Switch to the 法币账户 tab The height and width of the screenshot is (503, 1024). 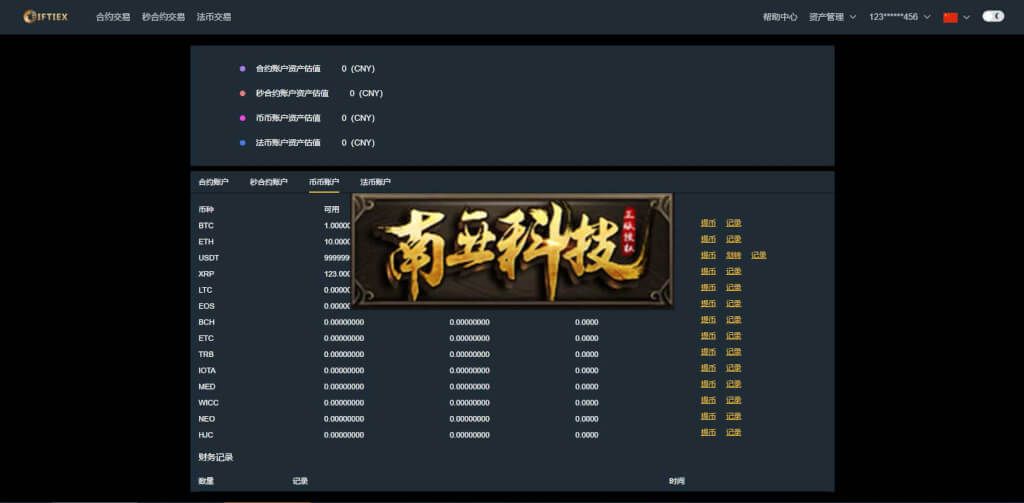point(376,182)
